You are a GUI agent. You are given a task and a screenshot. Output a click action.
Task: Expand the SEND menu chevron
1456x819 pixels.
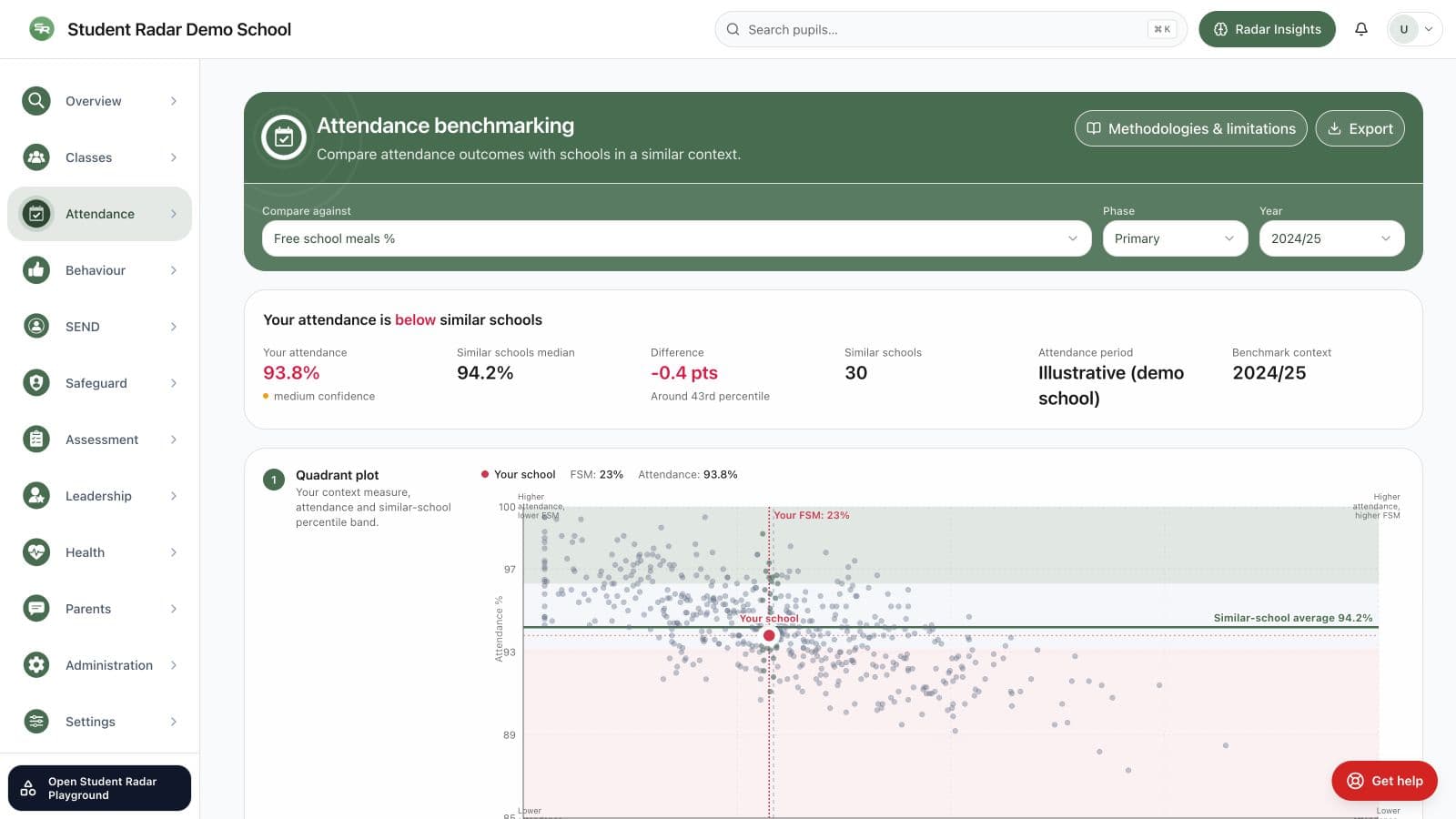point(174,327)
